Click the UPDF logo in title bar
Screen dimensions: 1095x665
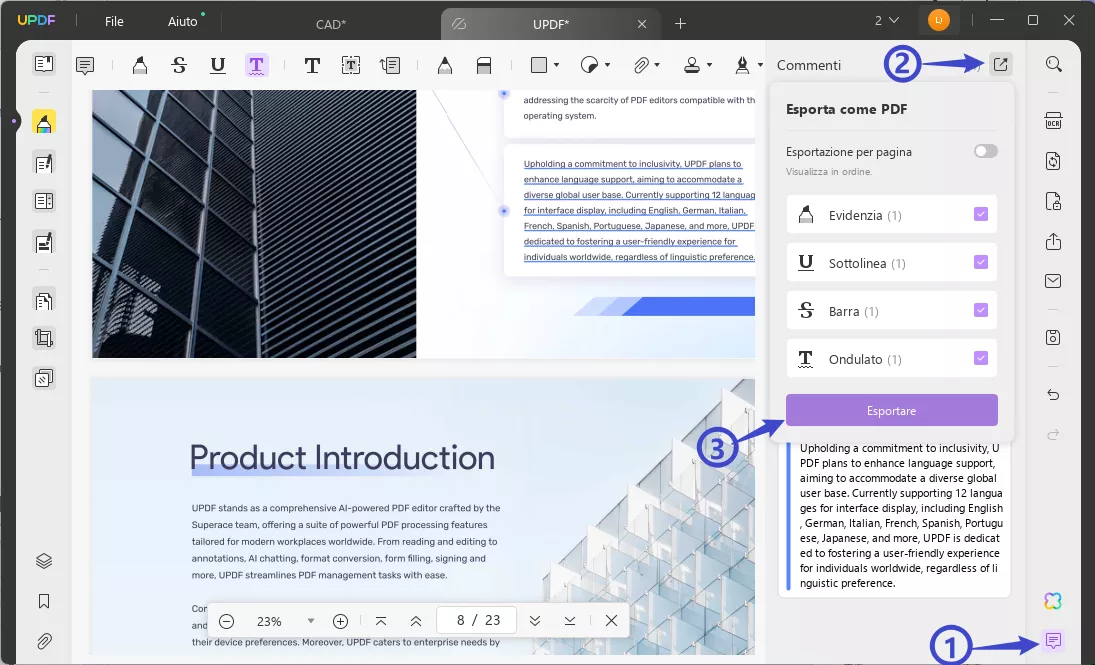click(x=36, y=21)
